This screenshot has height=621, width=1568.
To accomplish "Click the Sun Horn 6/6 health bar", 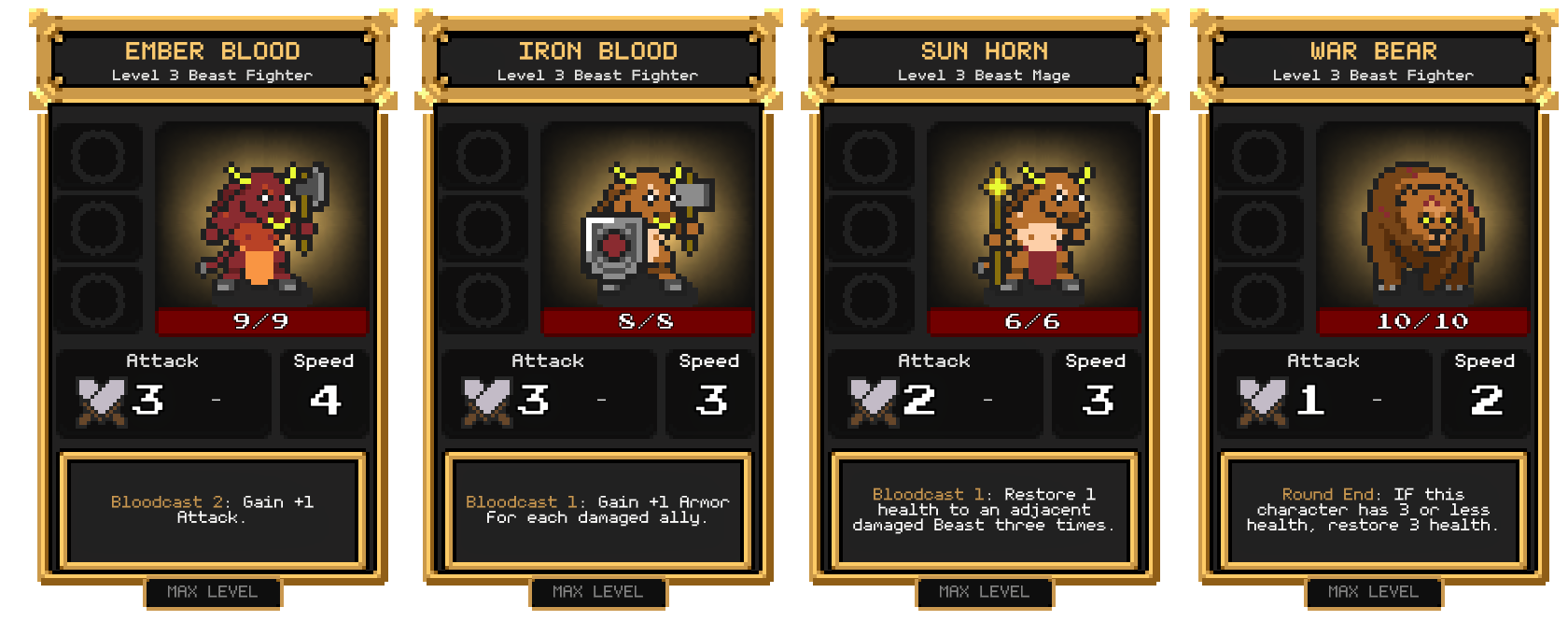I will tap(1034, 321).
